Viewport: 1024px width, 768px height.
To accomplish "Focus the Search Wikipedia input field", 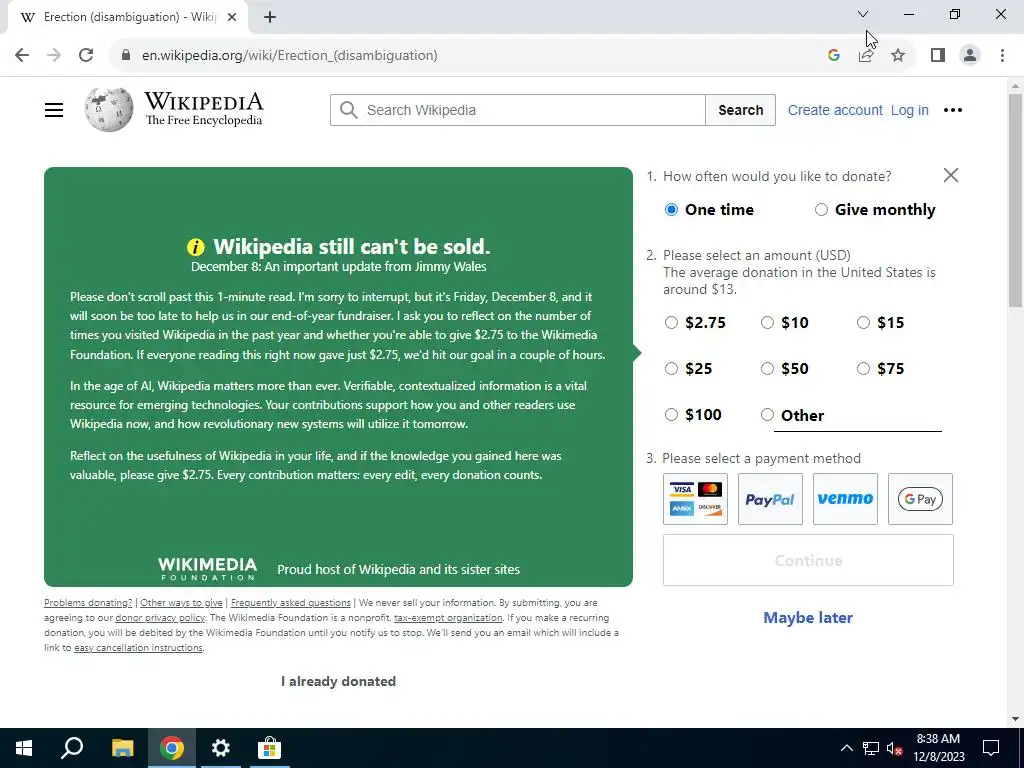I will click(518, 110).
